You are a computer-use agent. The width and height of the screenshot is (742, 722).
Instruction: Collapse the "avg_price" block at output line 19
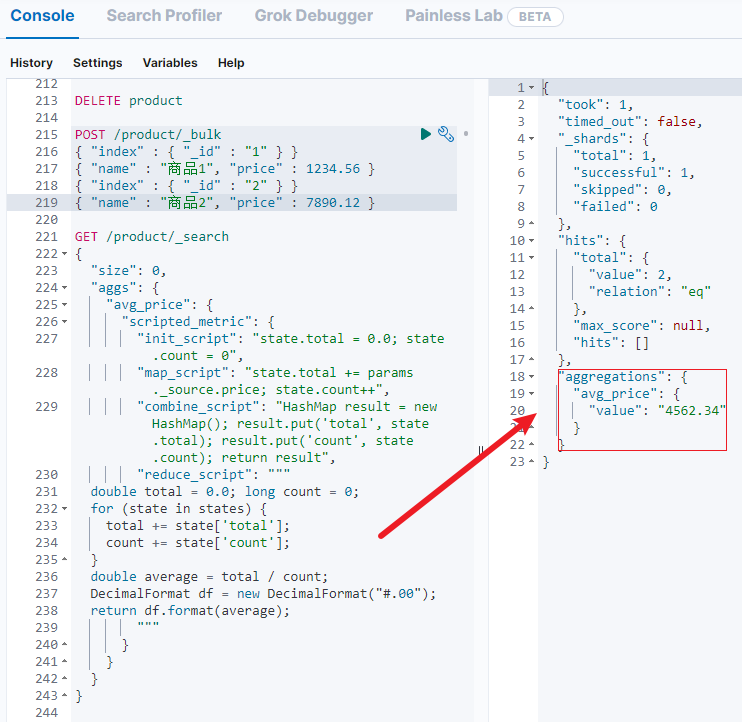click(531, 394)
